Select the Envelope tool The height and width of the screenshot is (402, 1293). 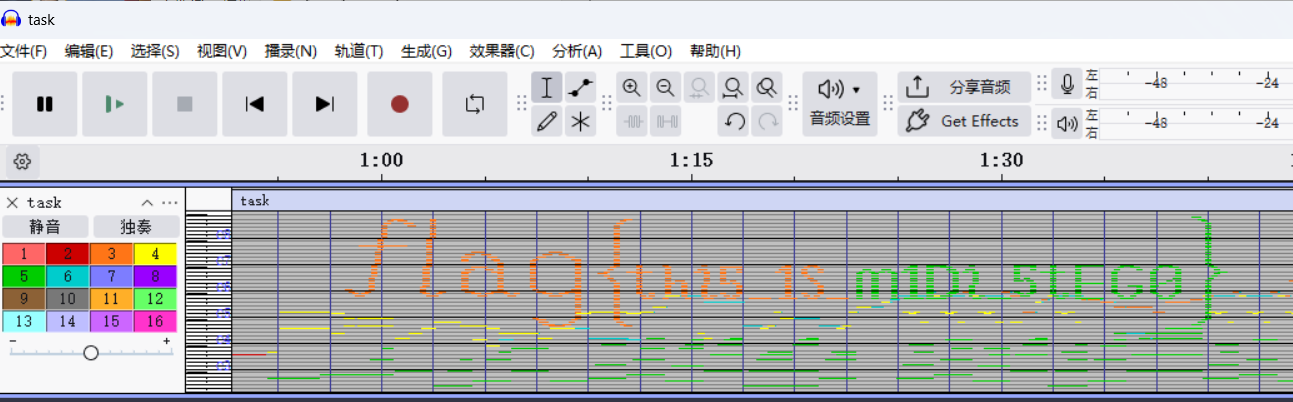(580, 88)
